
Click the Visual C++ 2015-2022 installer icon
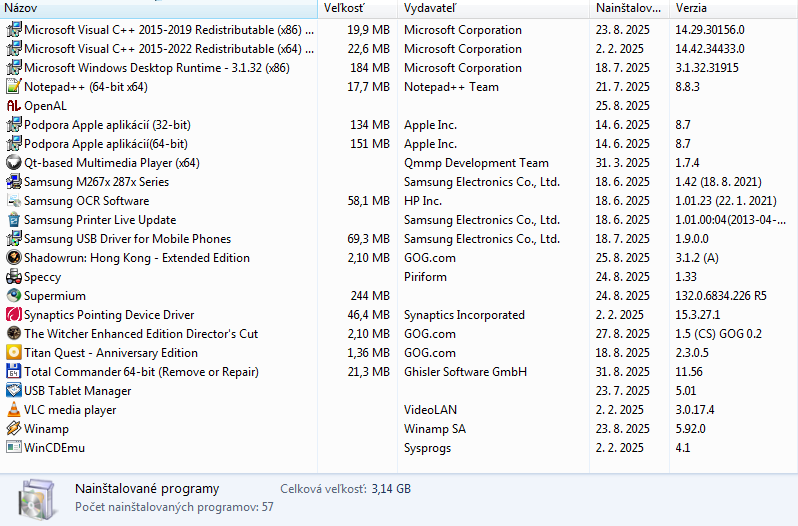[x=14, y=49]
